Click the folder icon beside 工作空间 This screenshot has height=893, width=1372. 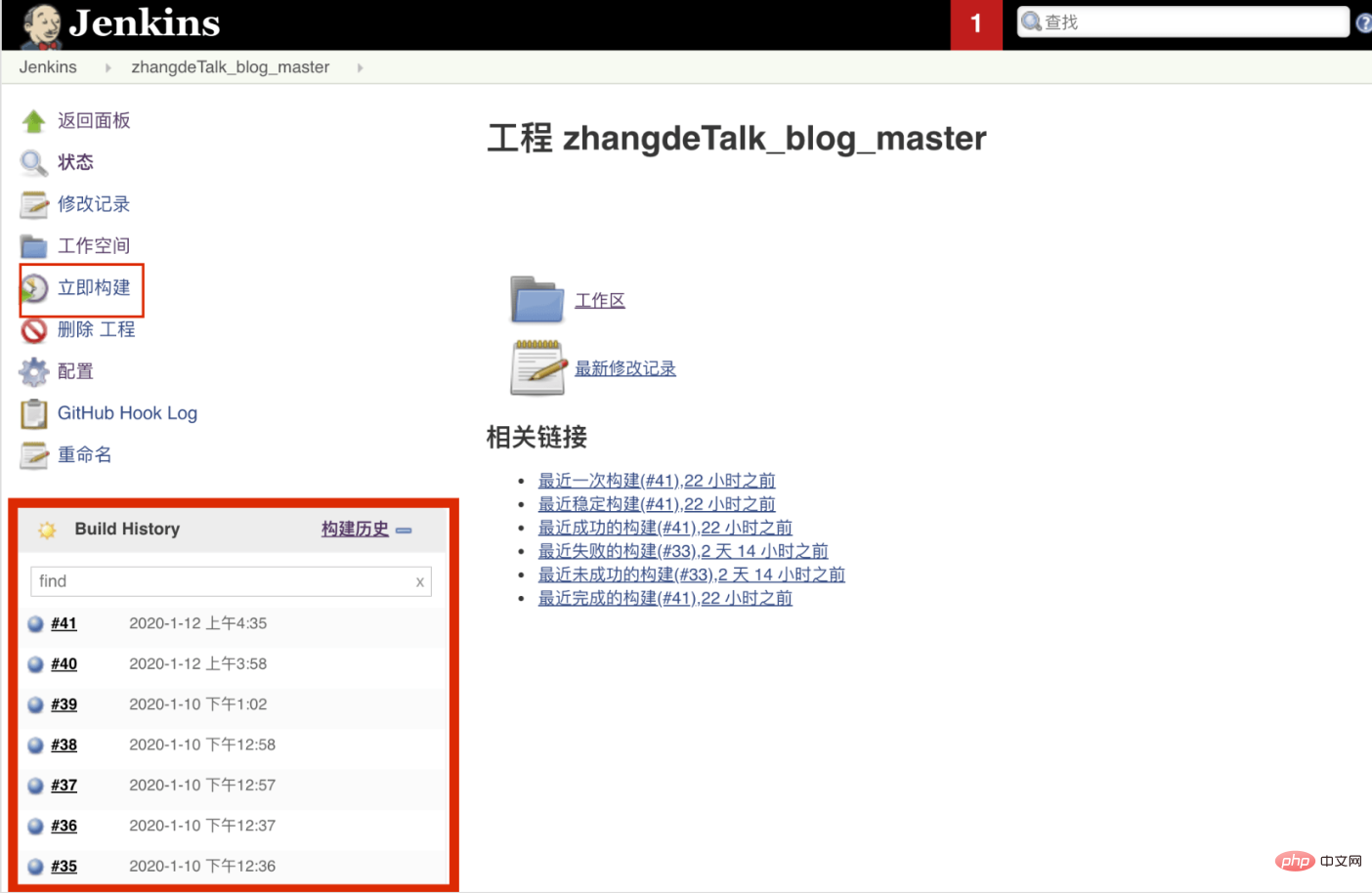[34, 246]
